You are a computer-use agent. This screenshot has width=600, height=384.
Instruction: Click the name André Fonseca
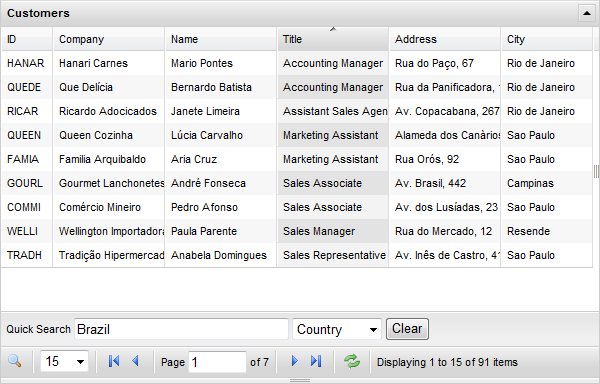pyautogui.click(x=208, y=183)
